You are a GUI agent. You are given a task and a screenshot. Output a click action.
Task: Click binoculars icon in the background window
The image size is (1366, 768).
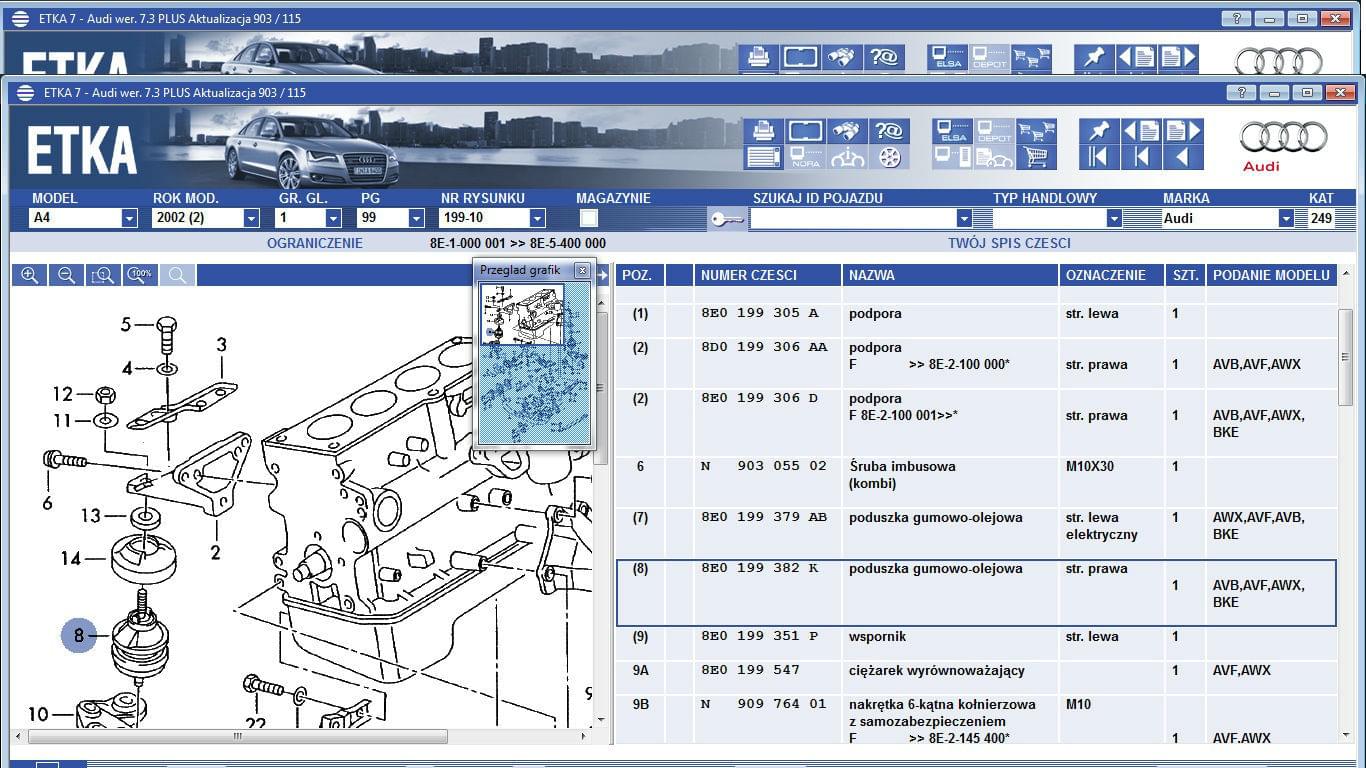coord(842,57)
